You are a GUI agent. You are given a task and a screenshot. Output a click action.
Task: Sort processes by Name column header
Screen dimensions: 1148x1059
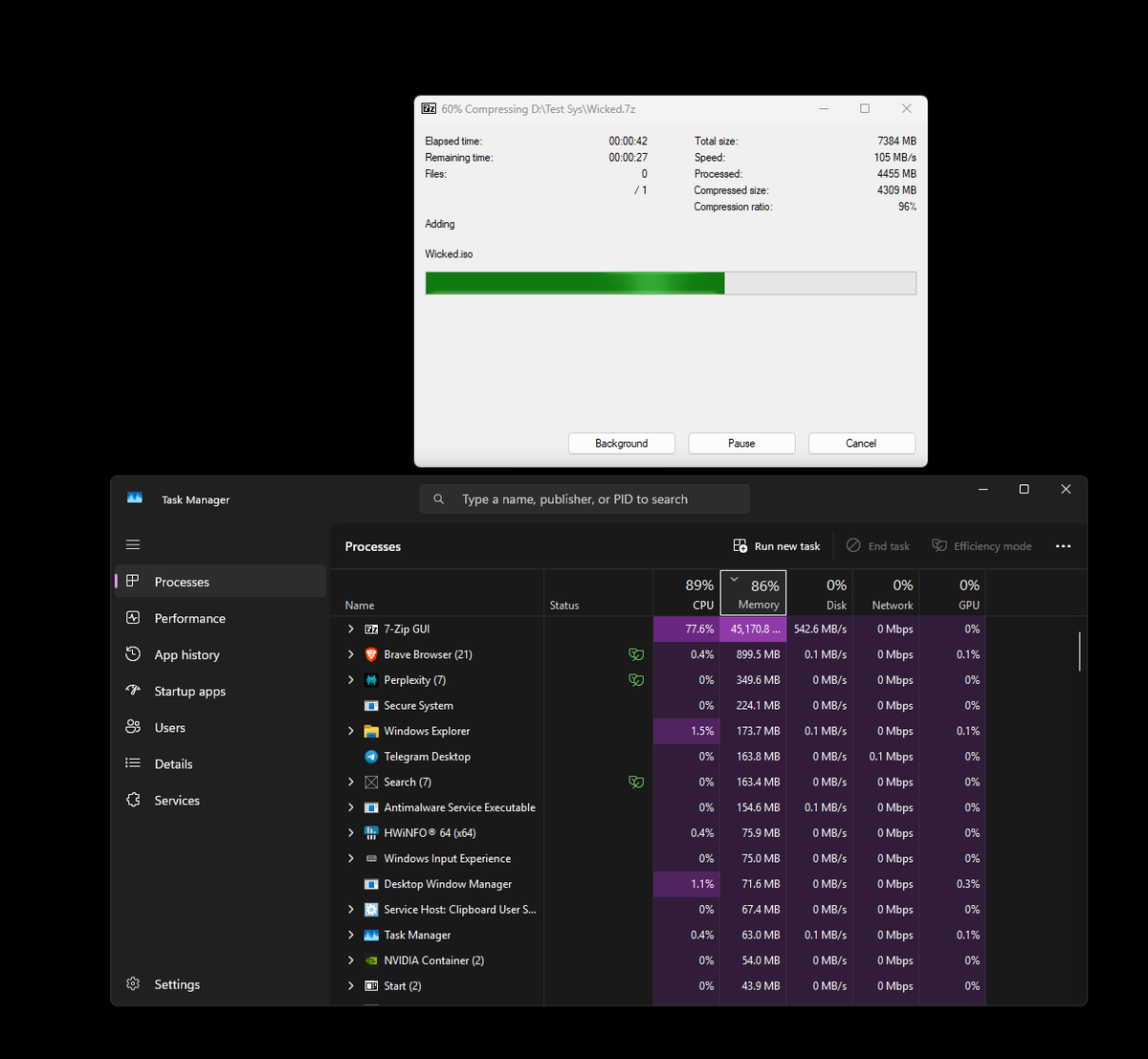click(437, 593)
